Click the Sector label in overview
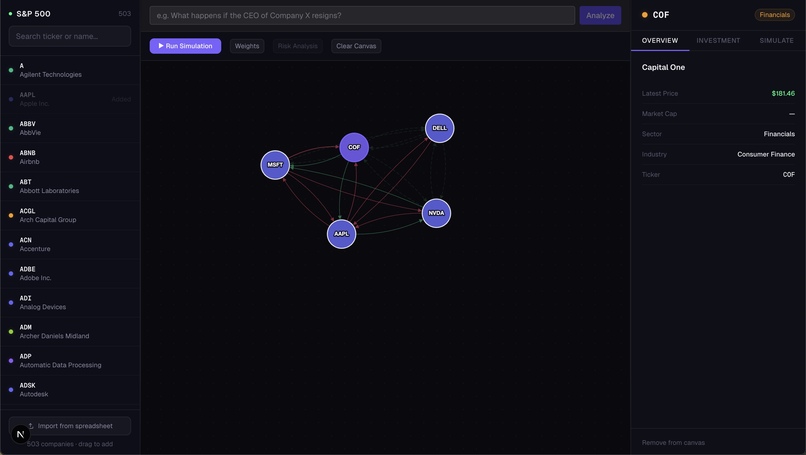 point(651,134)
